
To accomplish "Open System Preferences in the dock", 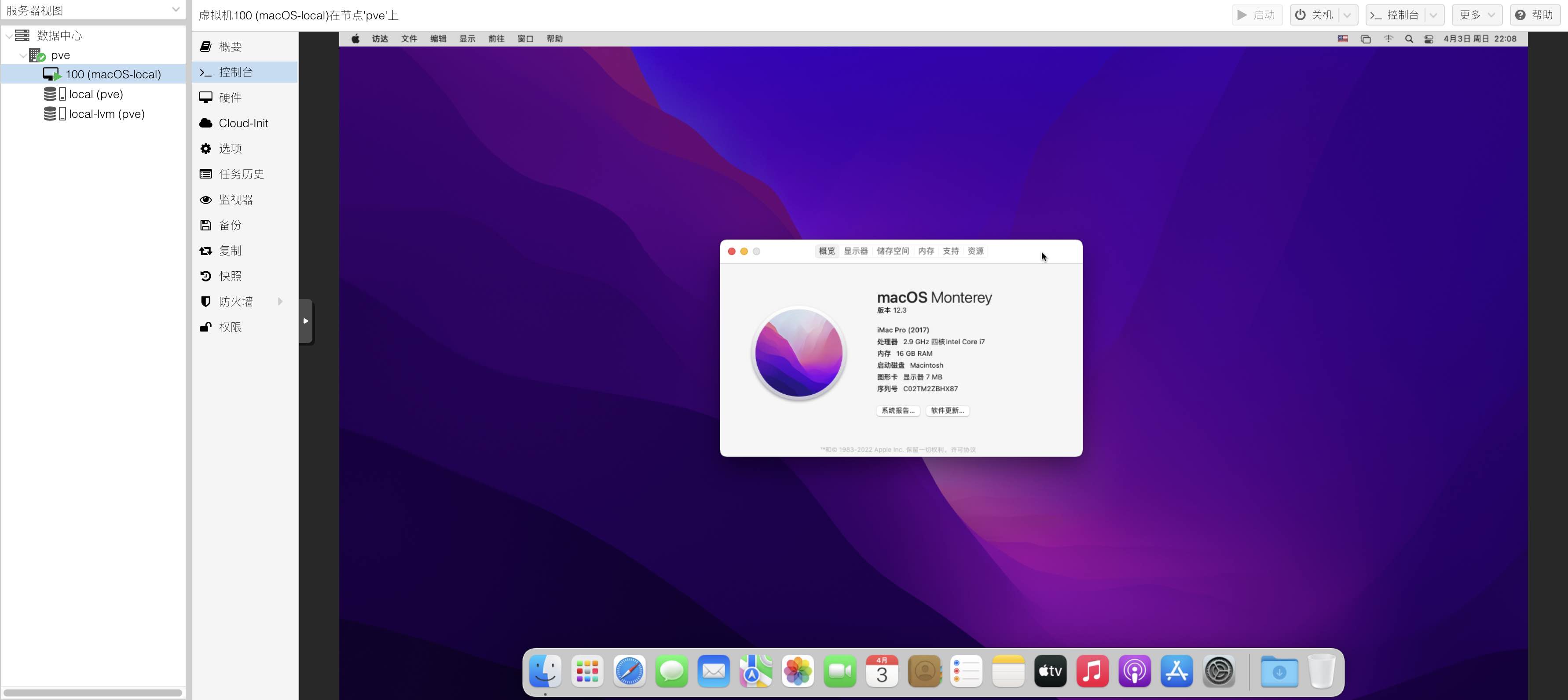I will (1219, 671).
